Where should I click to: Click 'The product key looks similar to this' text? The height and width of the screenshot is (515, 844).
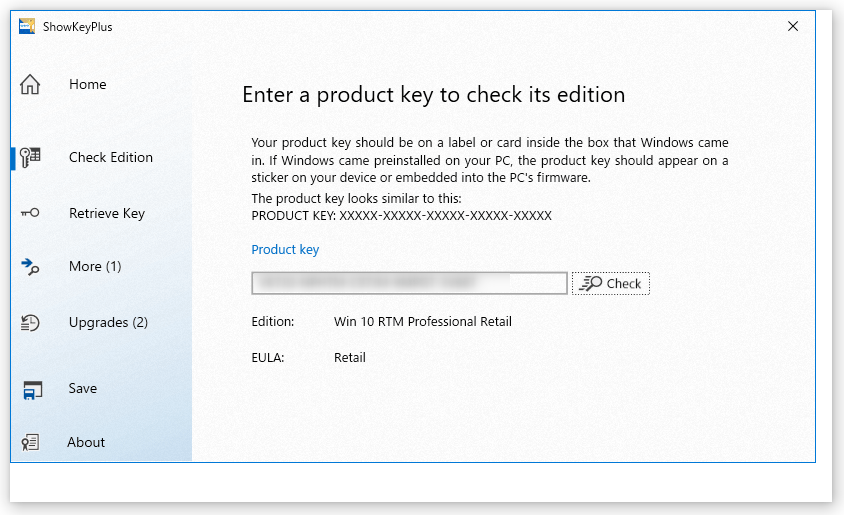point(356,199)
